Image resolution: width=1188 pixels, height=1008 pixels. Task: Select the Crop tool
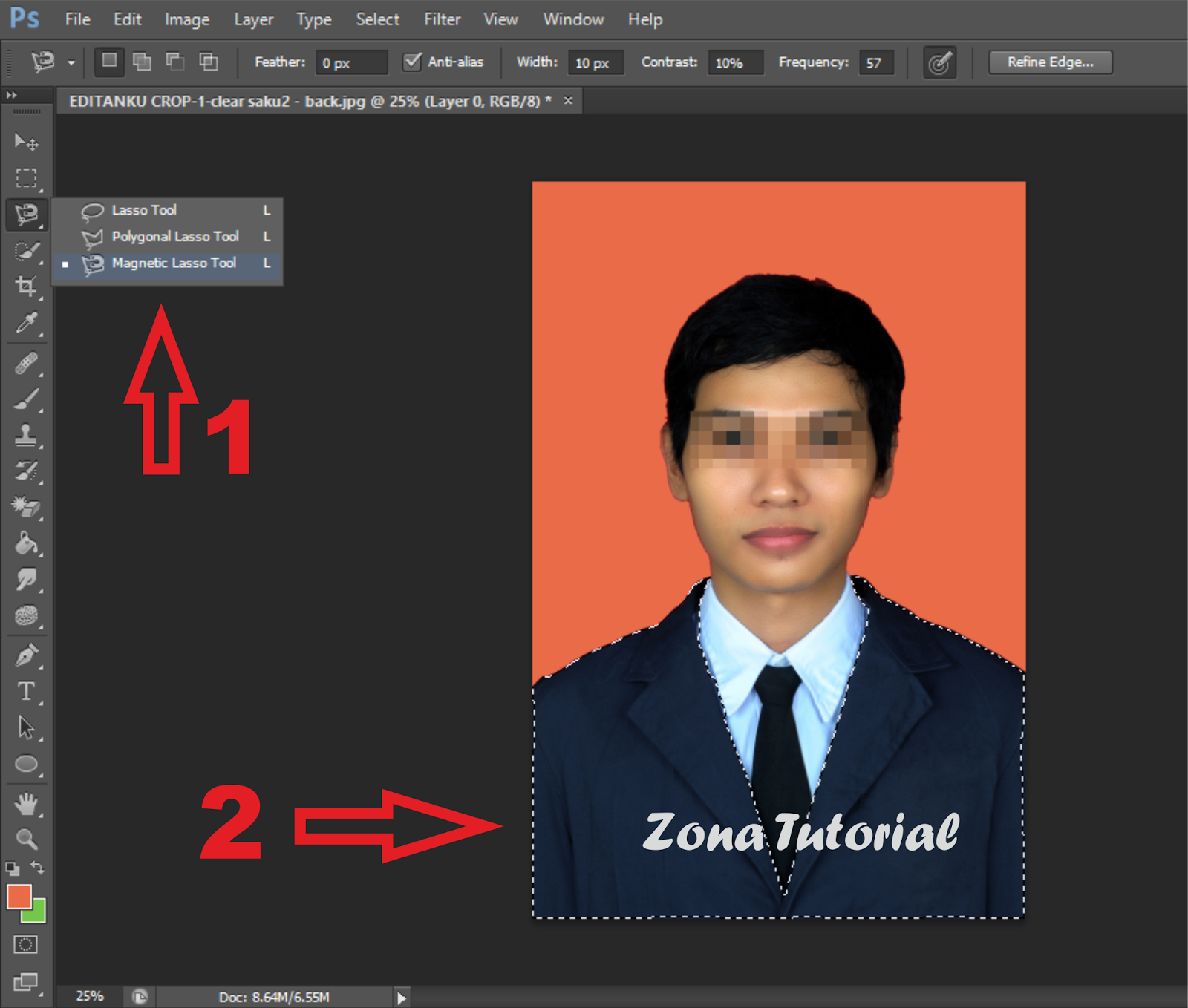(26, 287)
